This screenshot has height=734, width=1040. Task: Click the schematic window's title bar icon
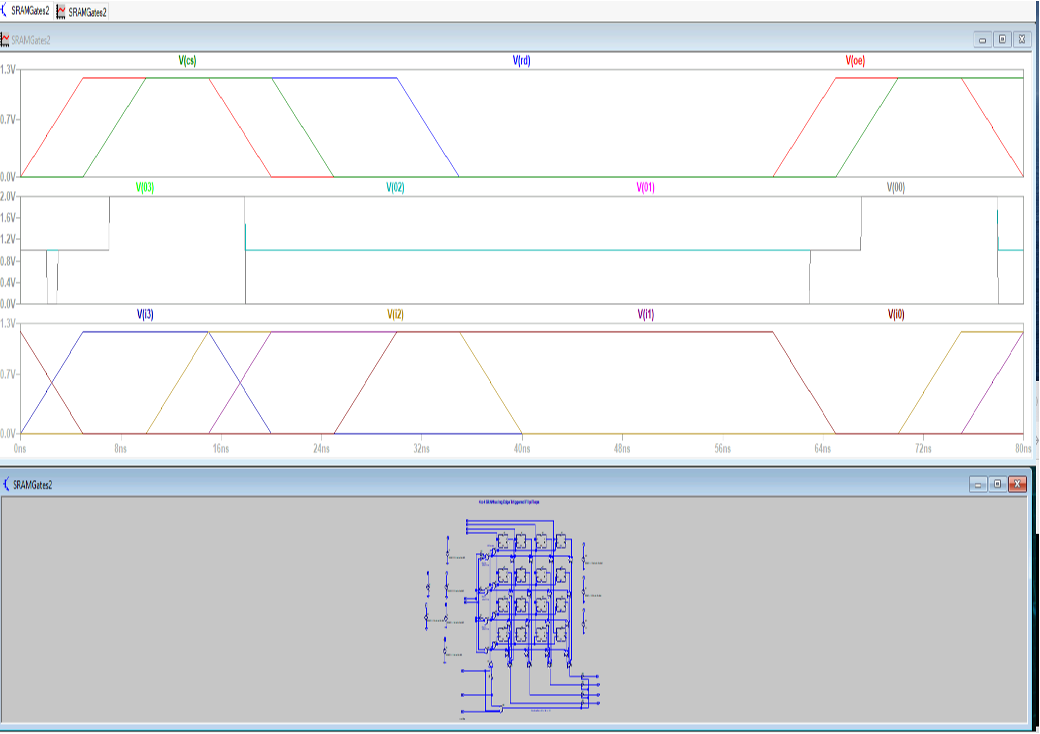coord(7,485)
